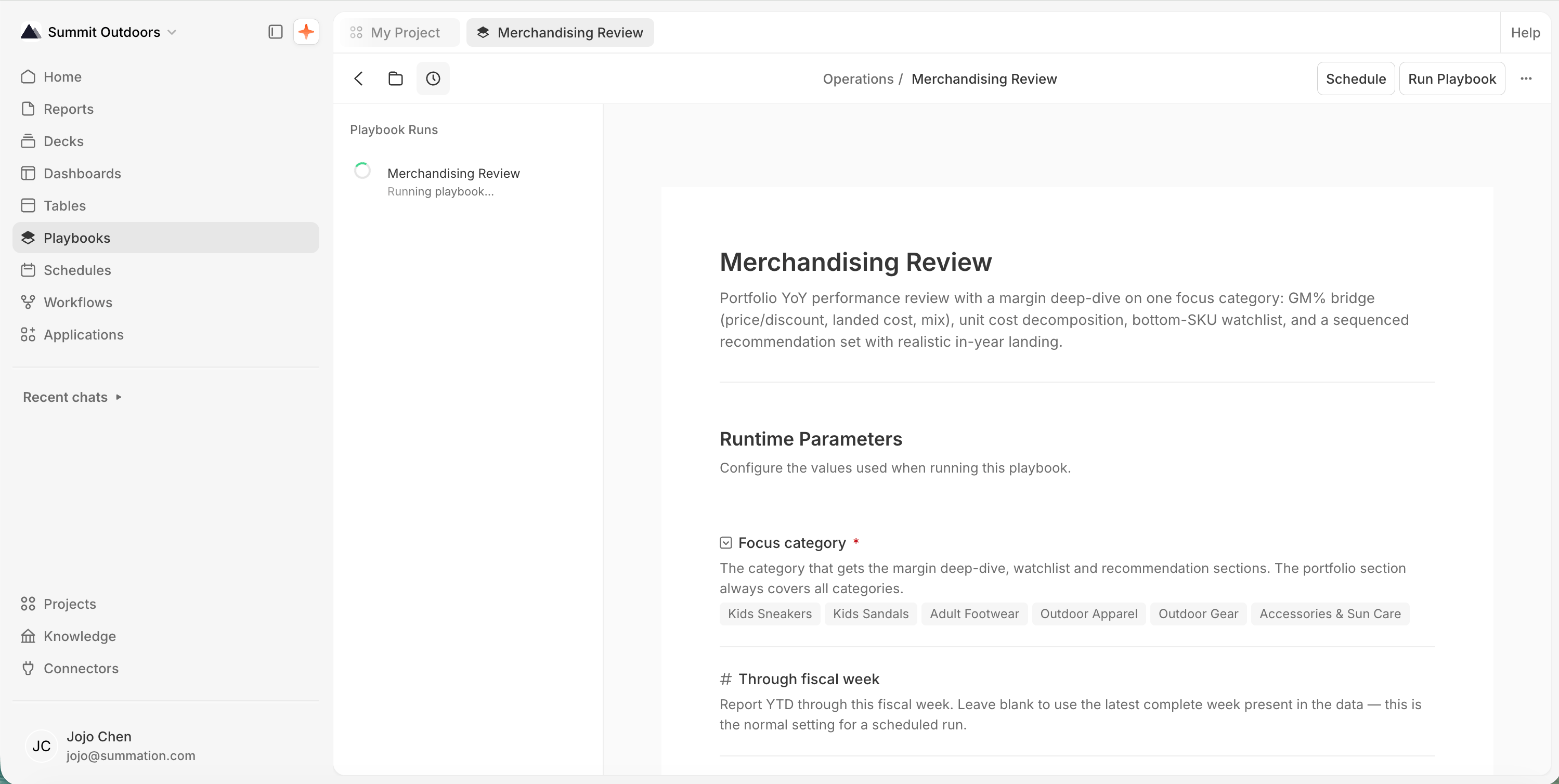Screen dimensions: 1559x784
Task: Click the Schedules calendar icon
Action: click(x=28, y=270)
